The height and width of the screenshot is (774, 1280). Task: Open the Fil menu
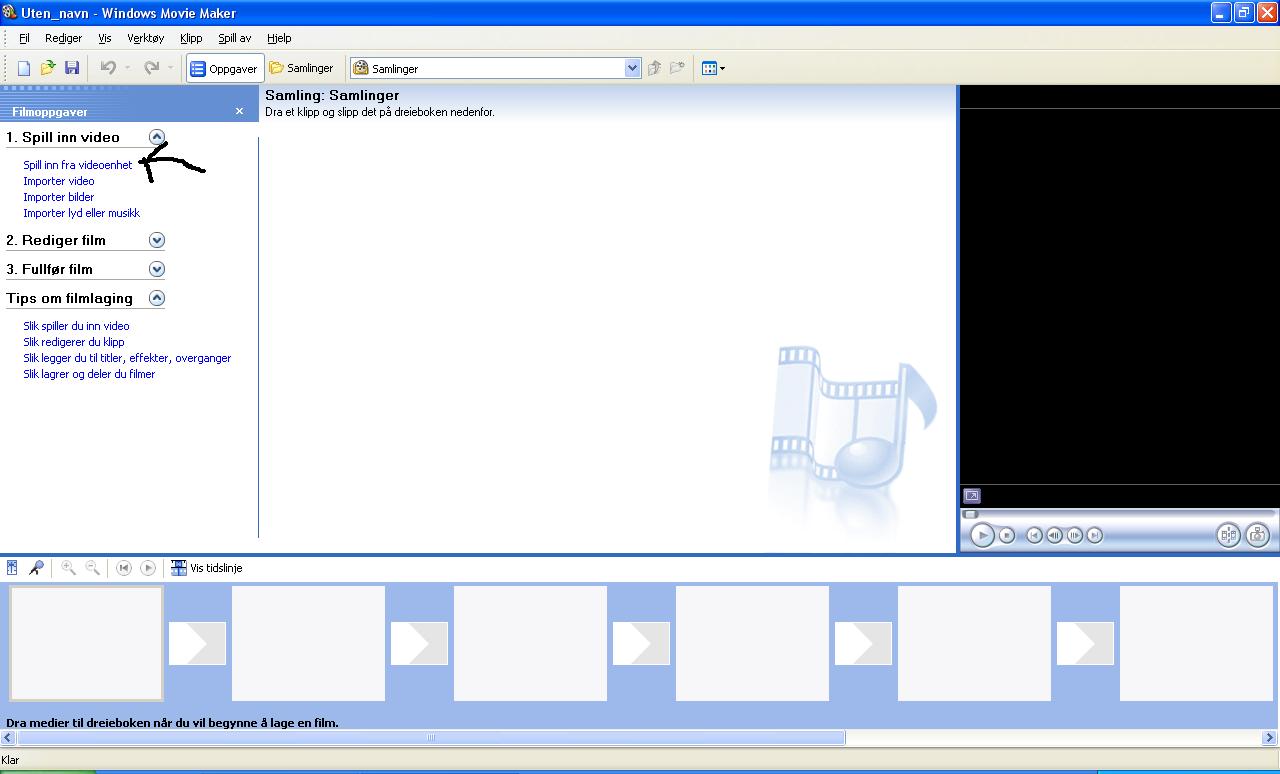pos(25,38)
